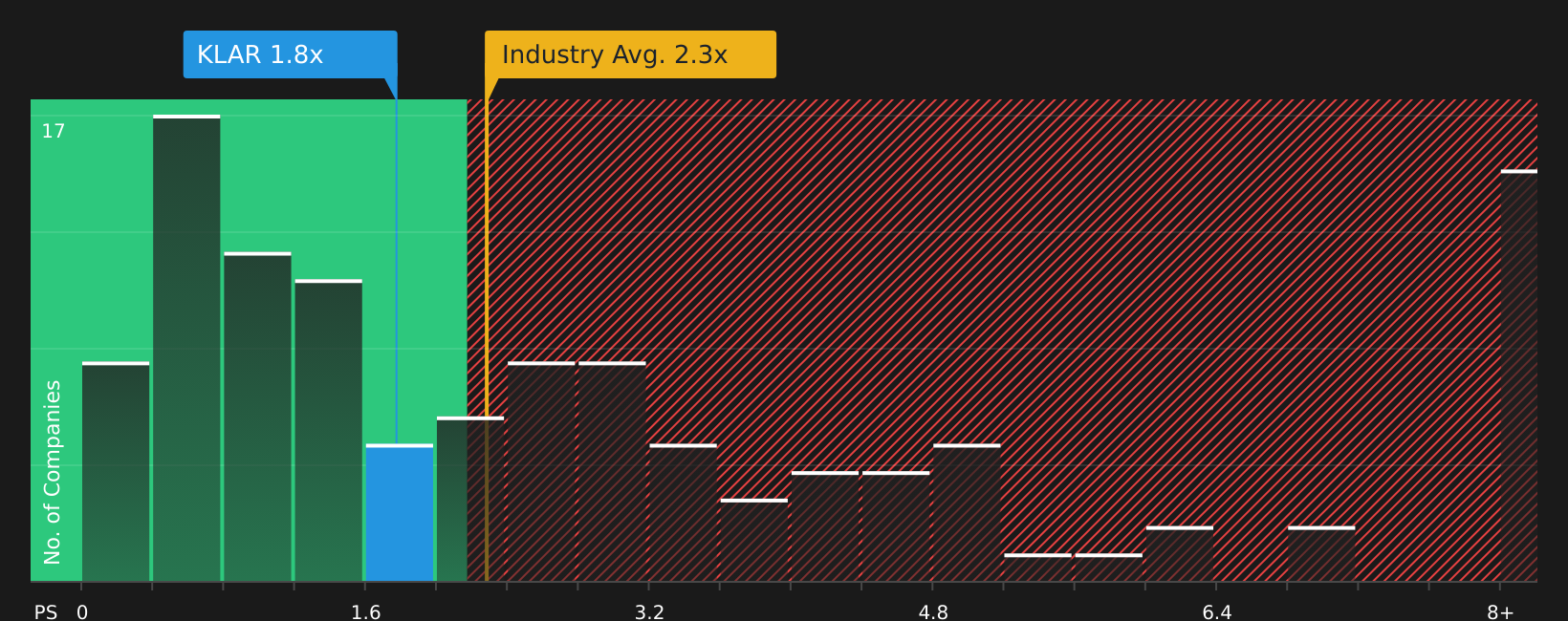1568x621 pixels.
Task: Click the x-axis label 8+
Action: tap(1500, 612)
